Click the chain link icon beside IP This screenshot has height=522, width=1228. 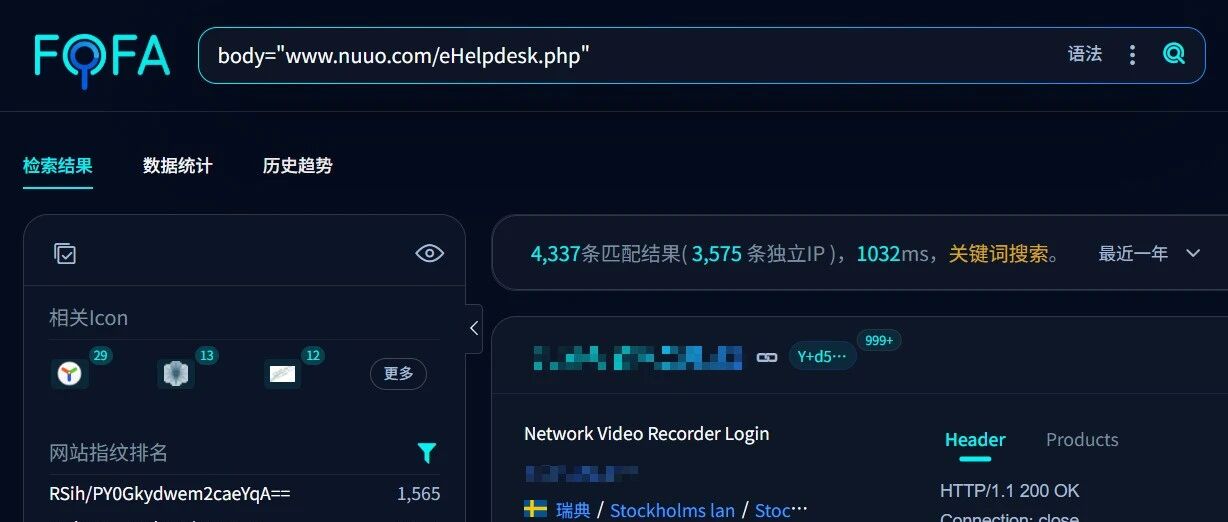coord(767,357)
